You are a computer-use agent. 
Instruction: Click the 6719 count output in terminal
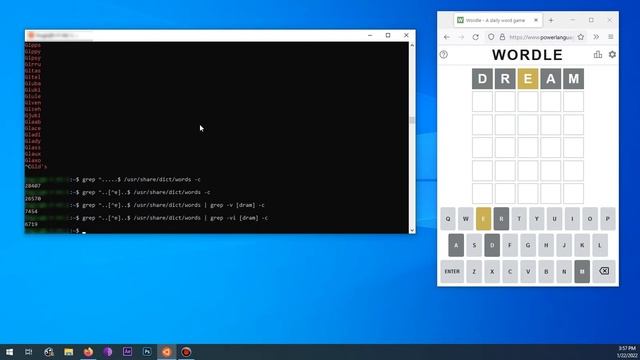pyautogui.click(x=31, y=224)
